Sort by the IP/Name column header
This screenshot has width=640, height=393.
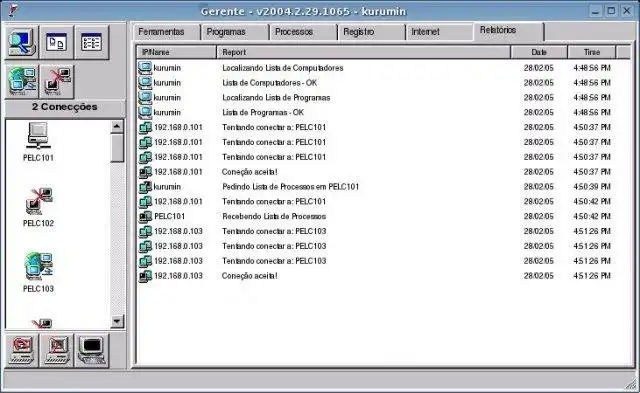(x=176, y=52)
